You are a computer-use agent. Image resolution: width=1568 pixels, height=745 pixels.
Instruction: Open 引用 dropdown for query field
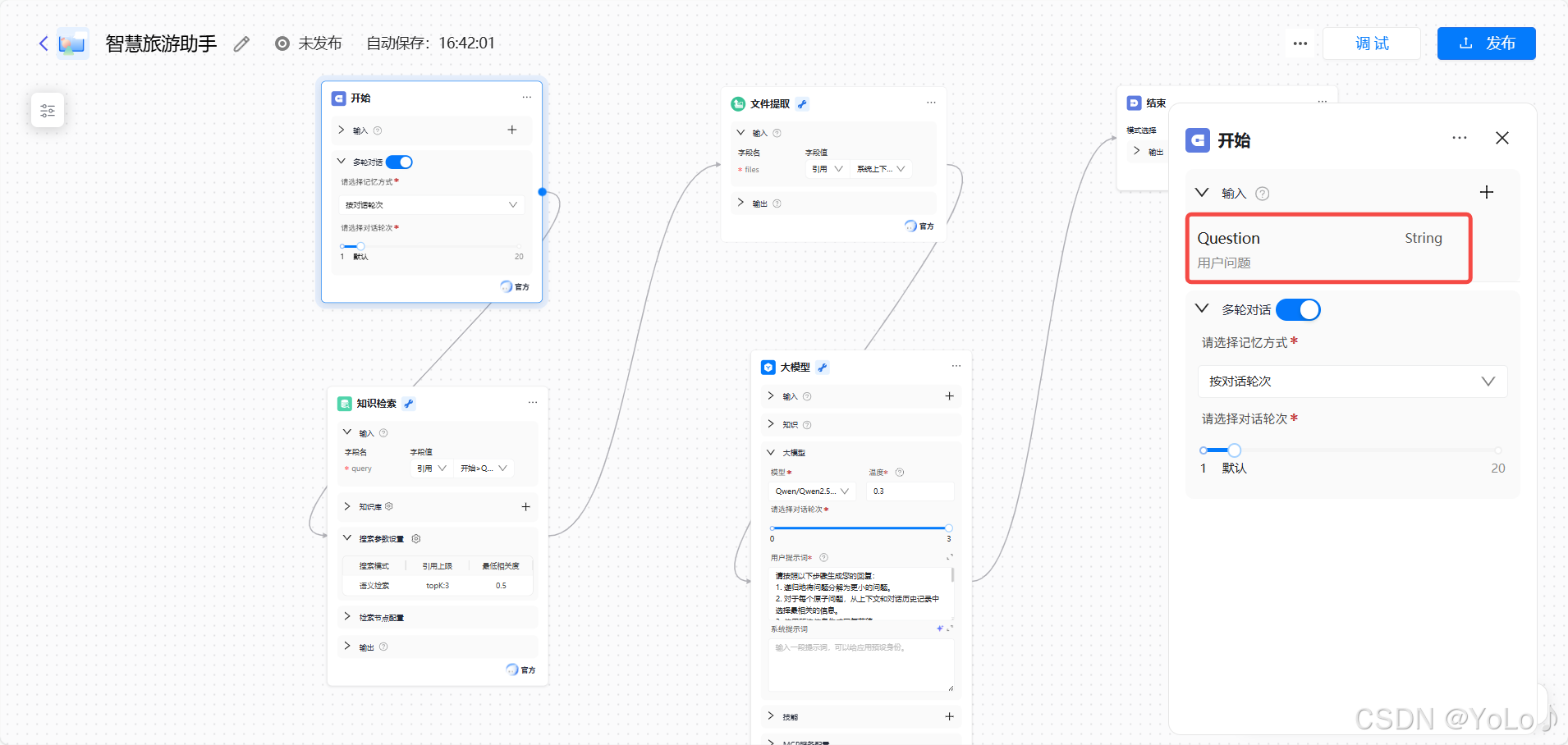tap(432, 468)
